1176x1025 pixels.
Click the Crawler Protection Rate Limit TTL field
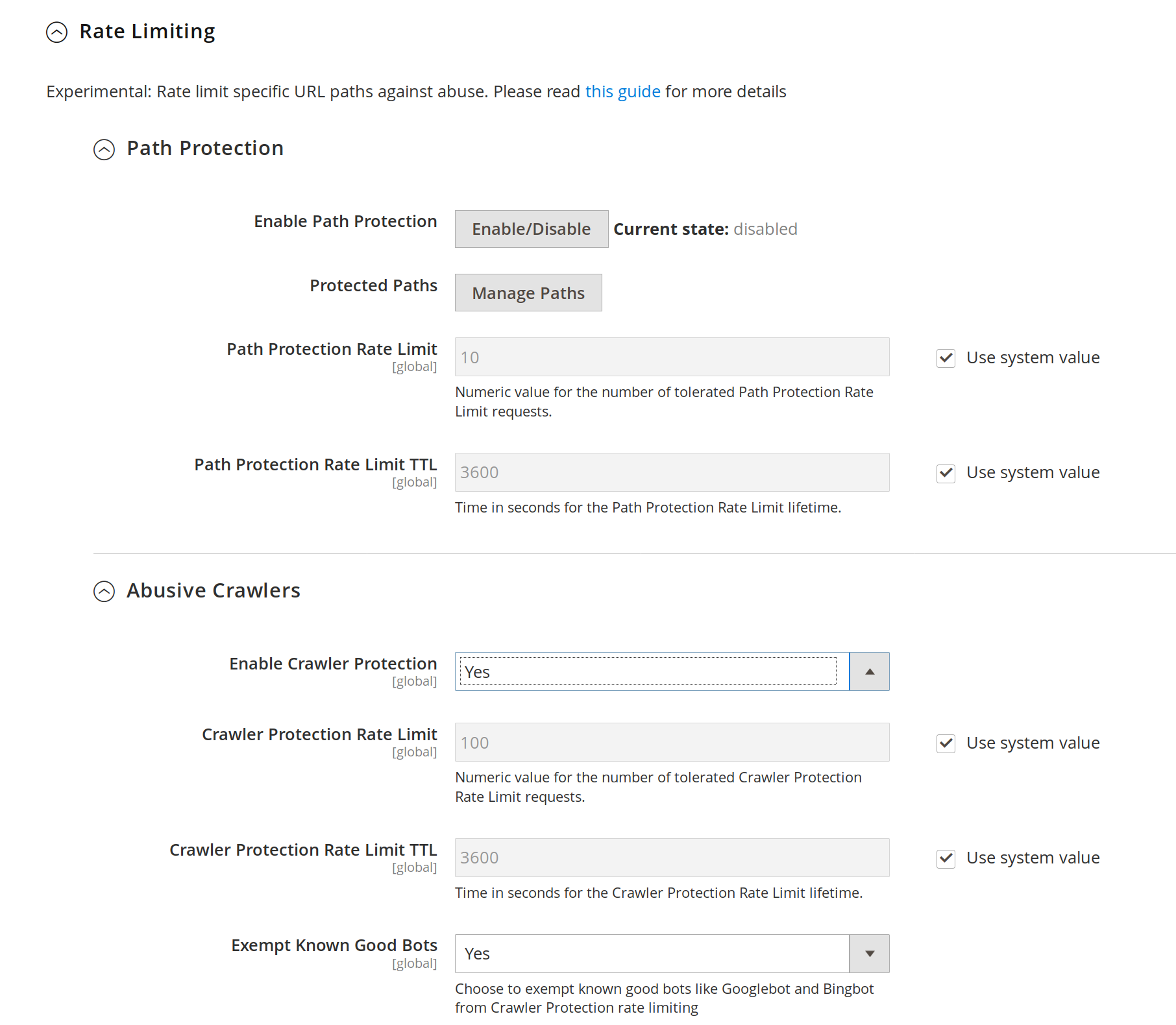coord(672,858)
